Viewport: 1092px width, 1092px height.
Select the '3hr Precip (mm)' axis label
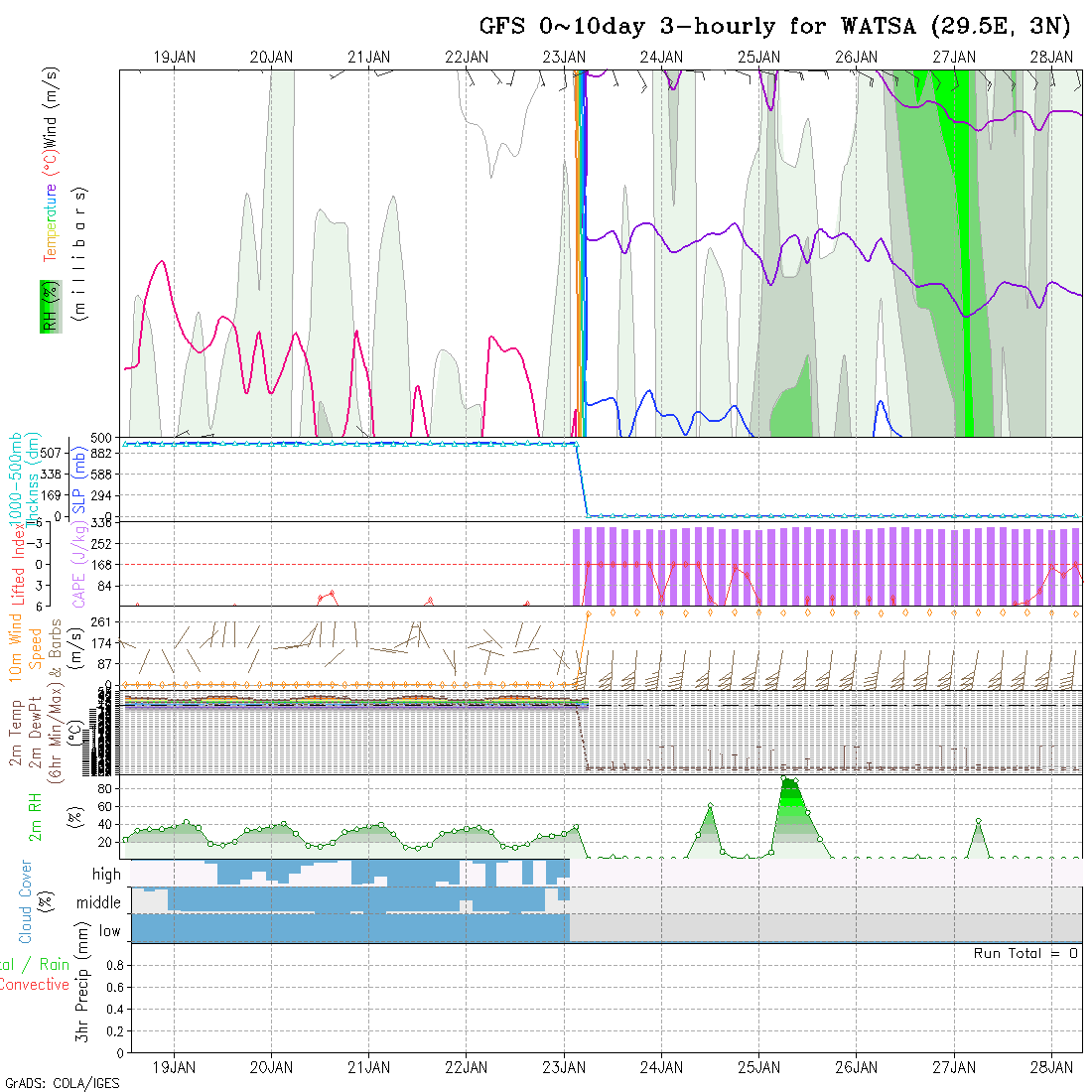pos(82,983)
